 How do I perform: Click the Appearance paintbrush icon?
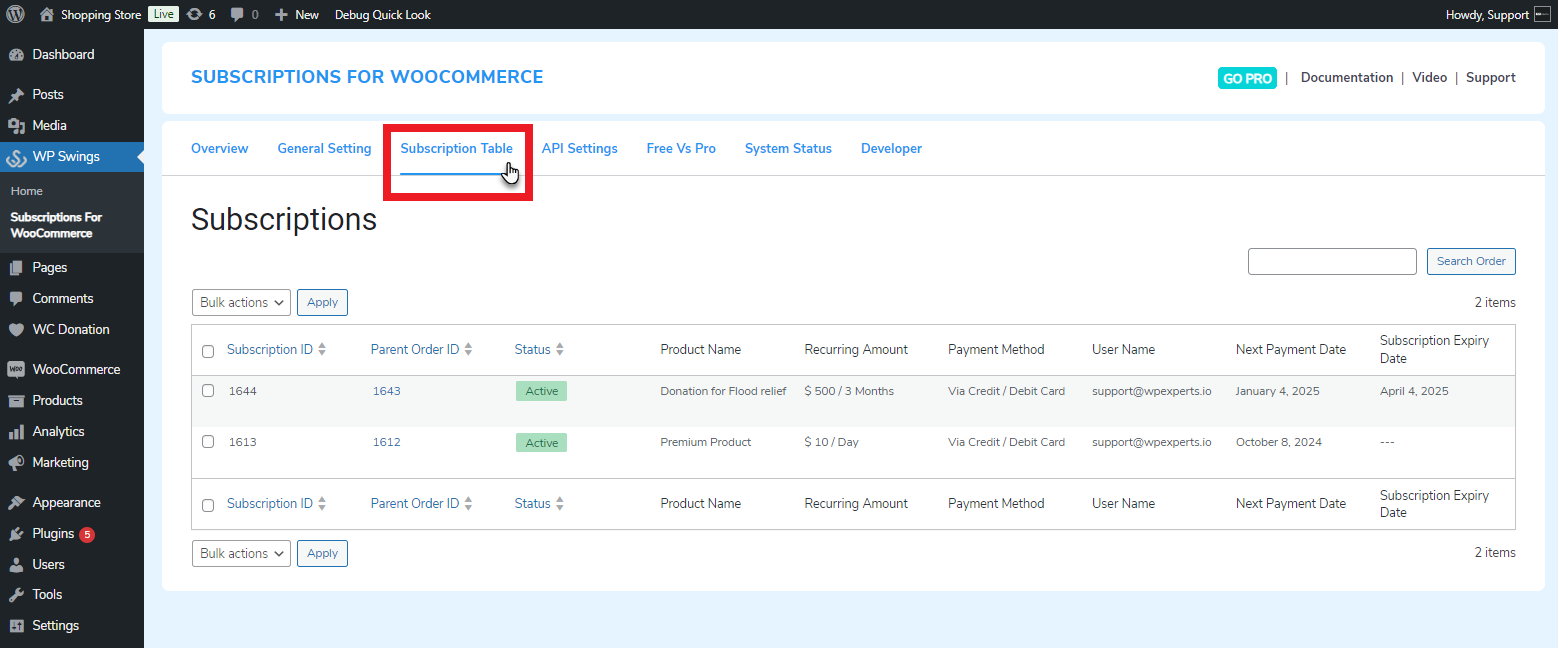[x=16, y=503]
